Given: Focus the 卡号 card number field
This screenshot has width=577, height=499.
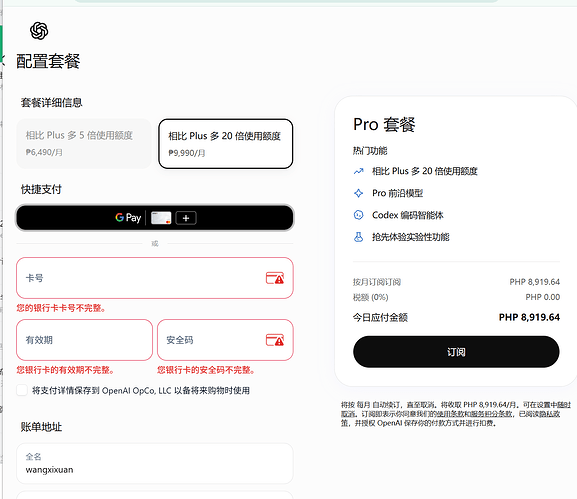Looking at the screenshot, I should click(155, 278).
